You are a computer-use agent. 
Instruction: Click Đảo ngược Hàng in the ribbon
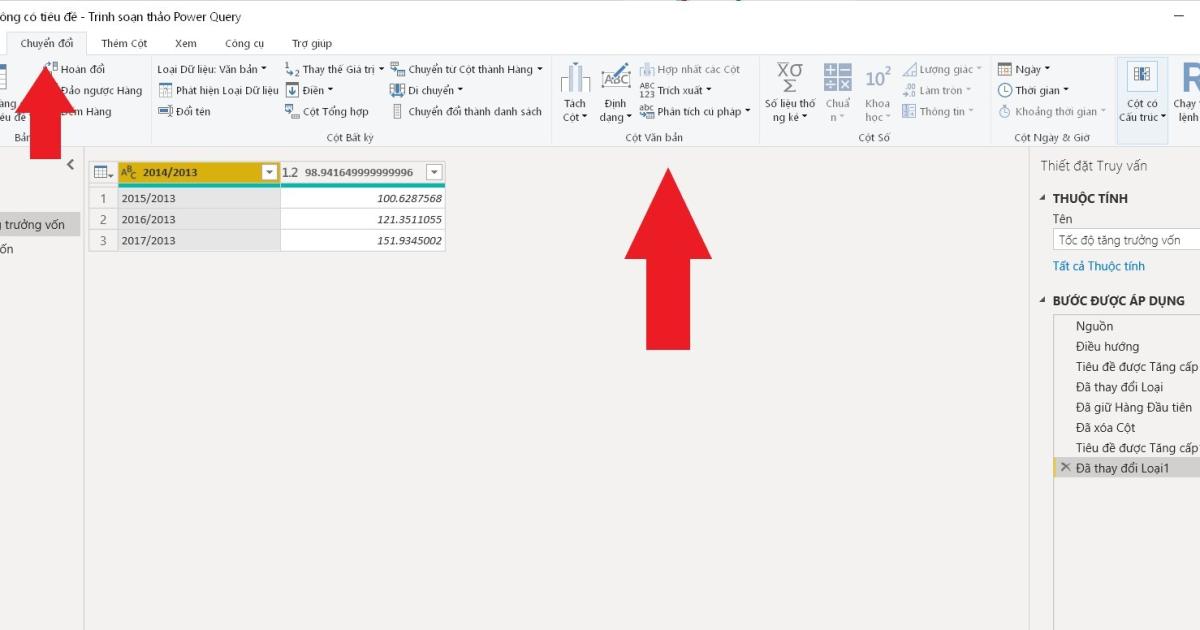pos(101,90)
